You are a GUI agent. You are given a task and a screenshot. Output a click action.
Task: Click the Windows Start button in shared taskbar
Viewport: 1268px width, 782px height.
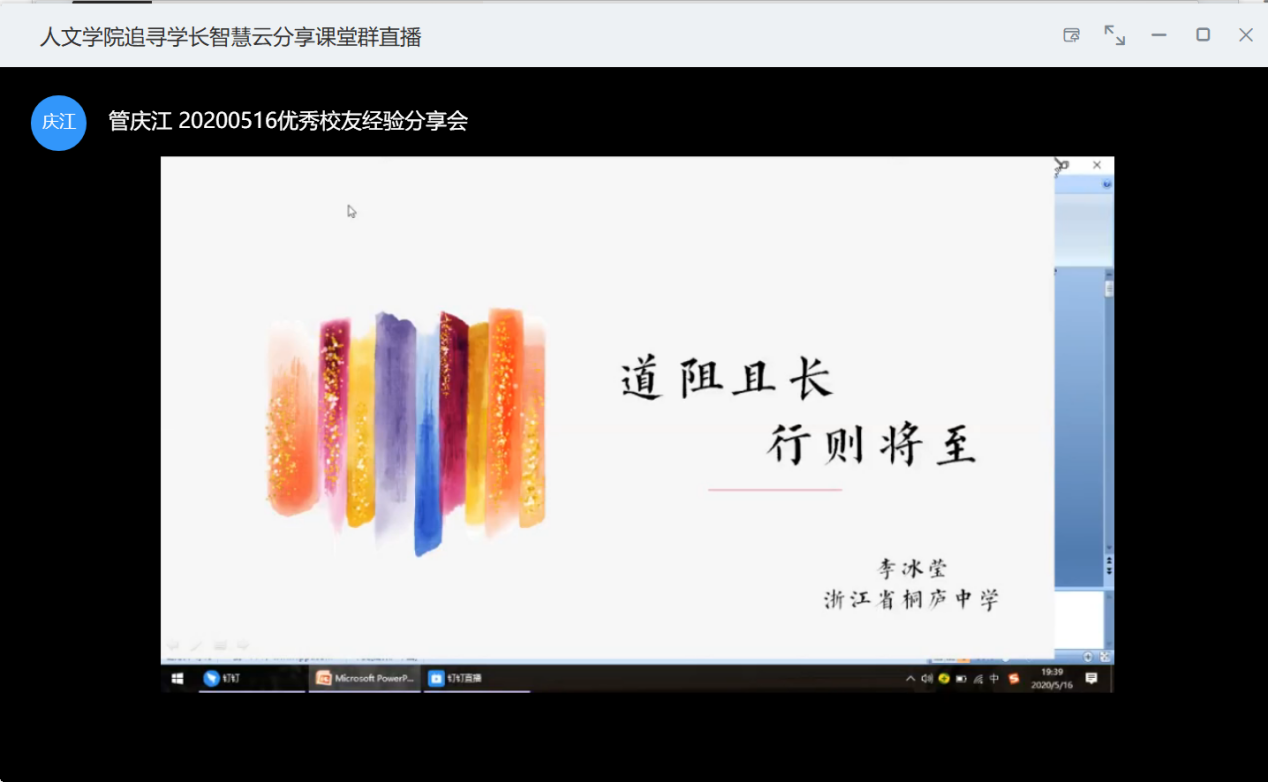(178, 678)
